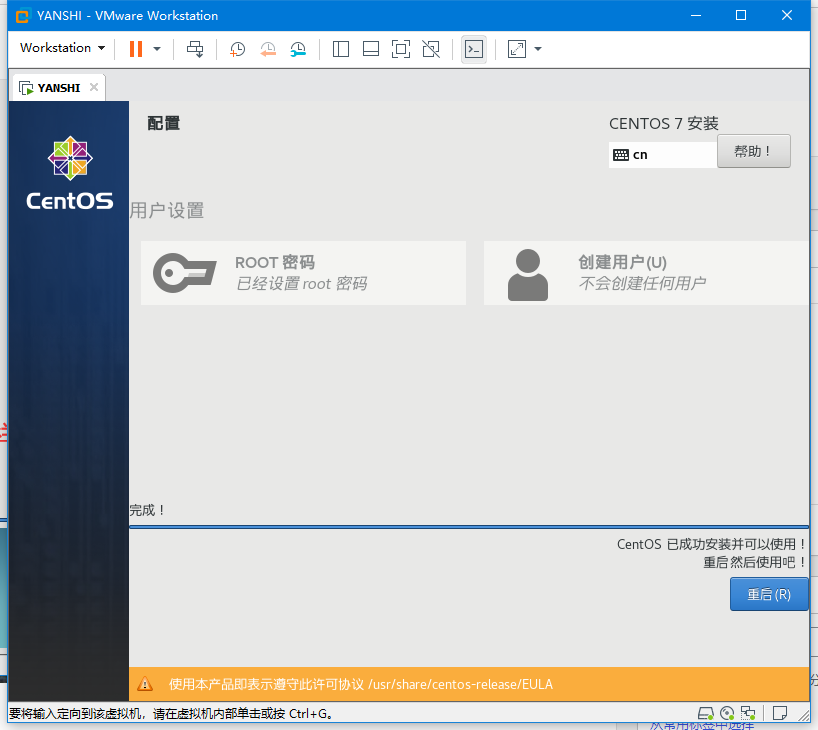The height and width of the screenshot is (730, 818).
Task: Open the Workstation dropdown menu
Action: tap(62, 48)
